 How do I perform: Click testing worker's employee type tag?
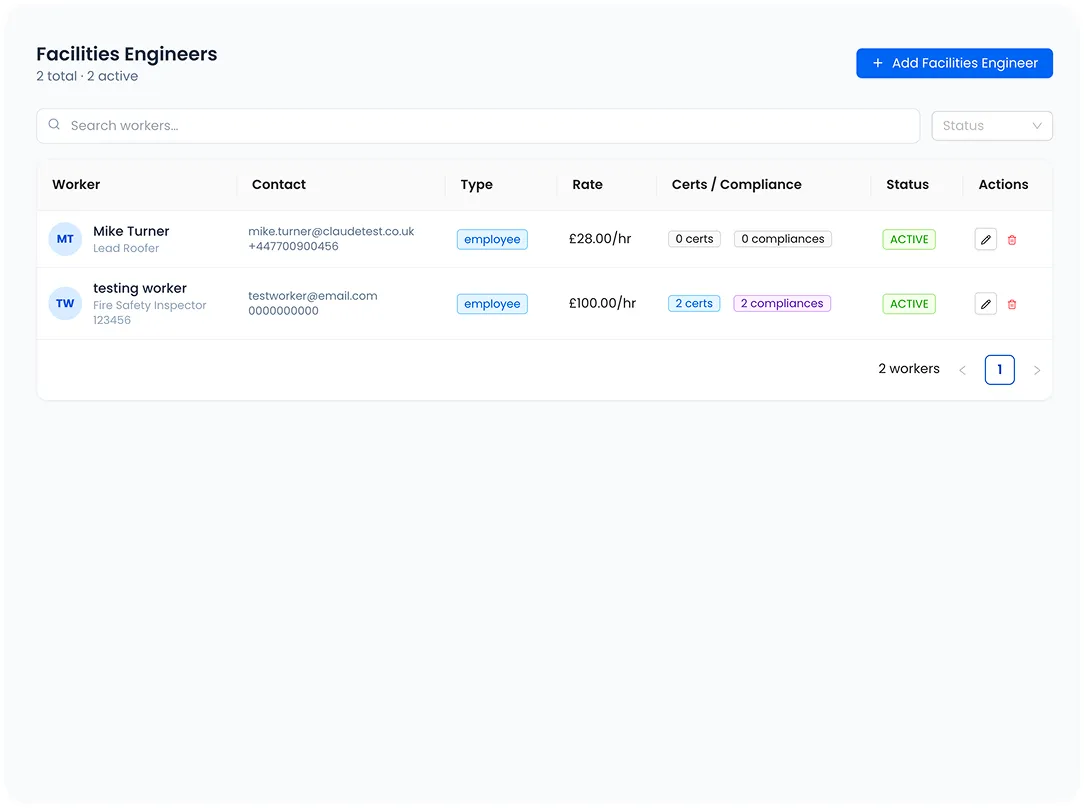[x=492, y=303]
